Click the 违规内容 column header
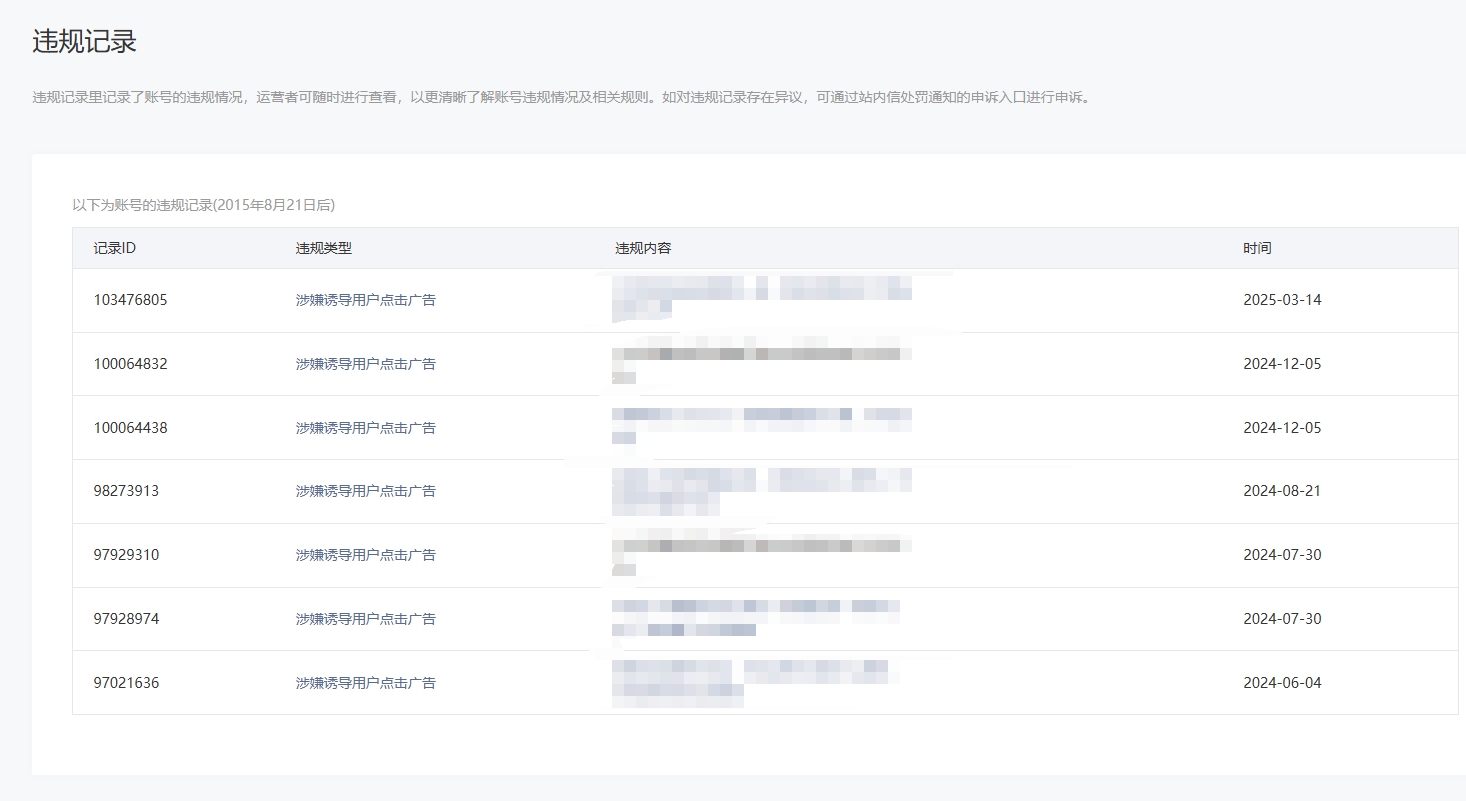The height and width of the screenshot is (801, 1466). pos(642,248)
